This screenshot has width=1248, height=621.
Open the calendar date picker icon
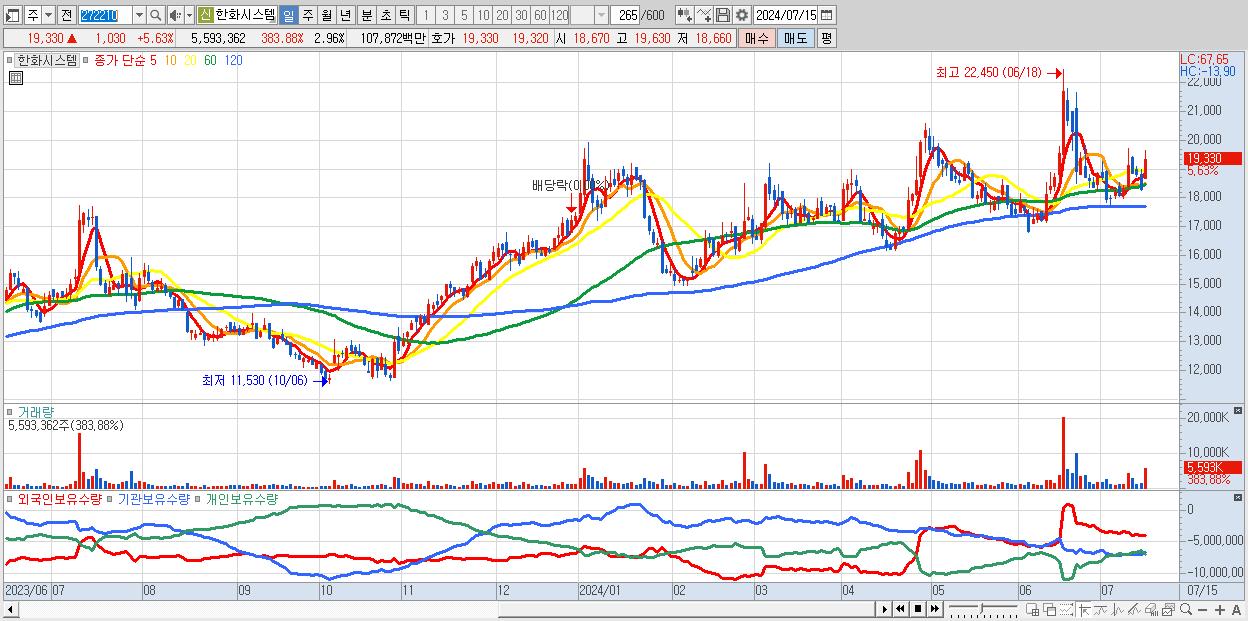click(827, 15)
